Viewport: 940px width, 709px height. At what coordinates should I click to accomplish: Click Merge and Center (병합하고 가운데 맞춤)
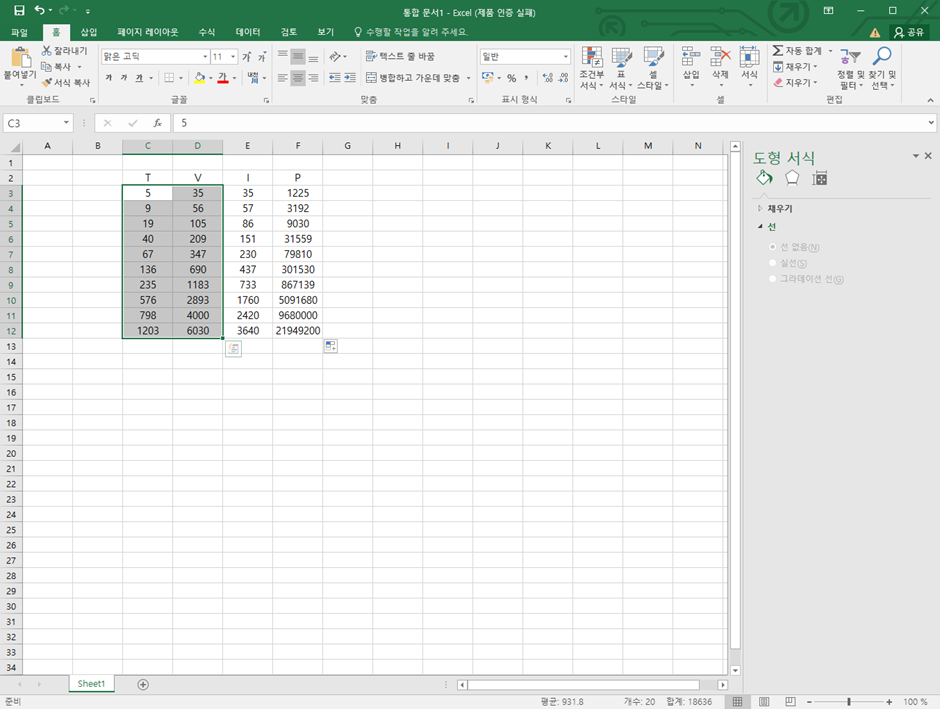413,78
